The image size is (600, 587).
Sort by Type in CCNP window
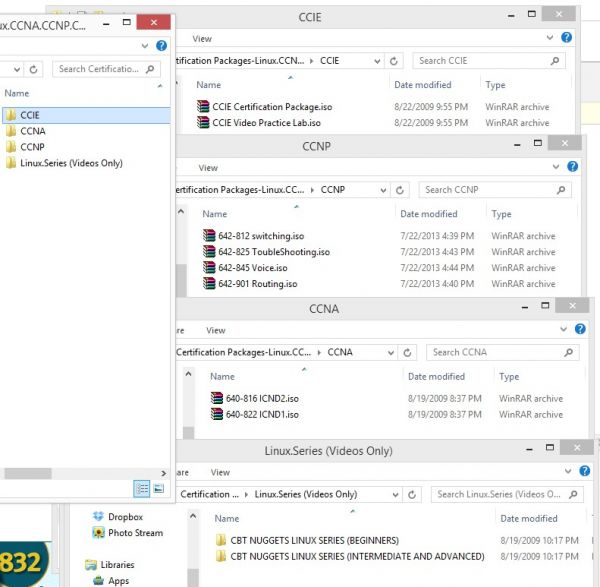501,214
